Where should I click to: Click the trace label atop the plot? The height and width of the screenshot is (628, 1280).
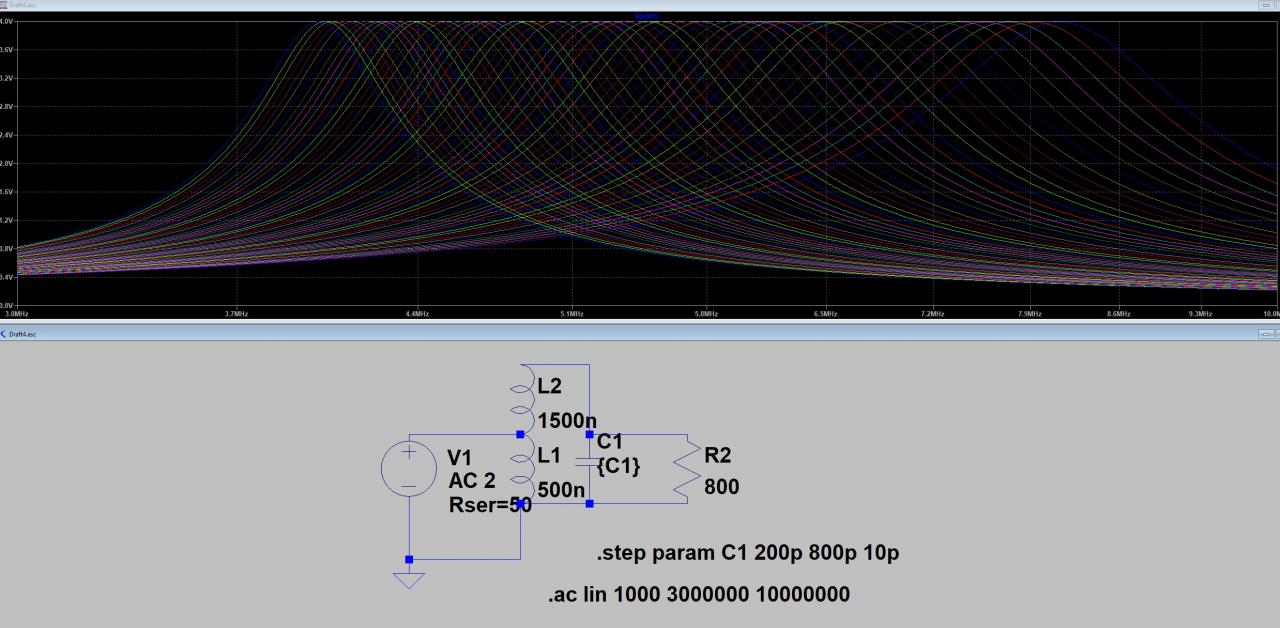(x=647, y=16)
